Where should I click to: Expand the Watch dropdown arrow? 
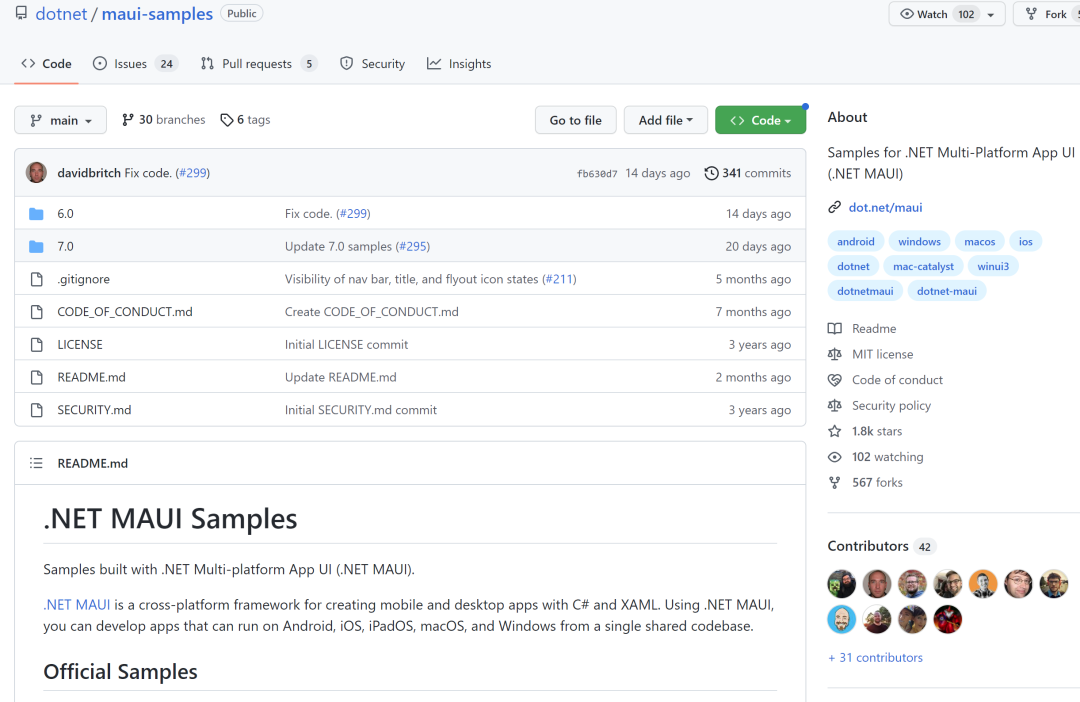coord(991,14)
